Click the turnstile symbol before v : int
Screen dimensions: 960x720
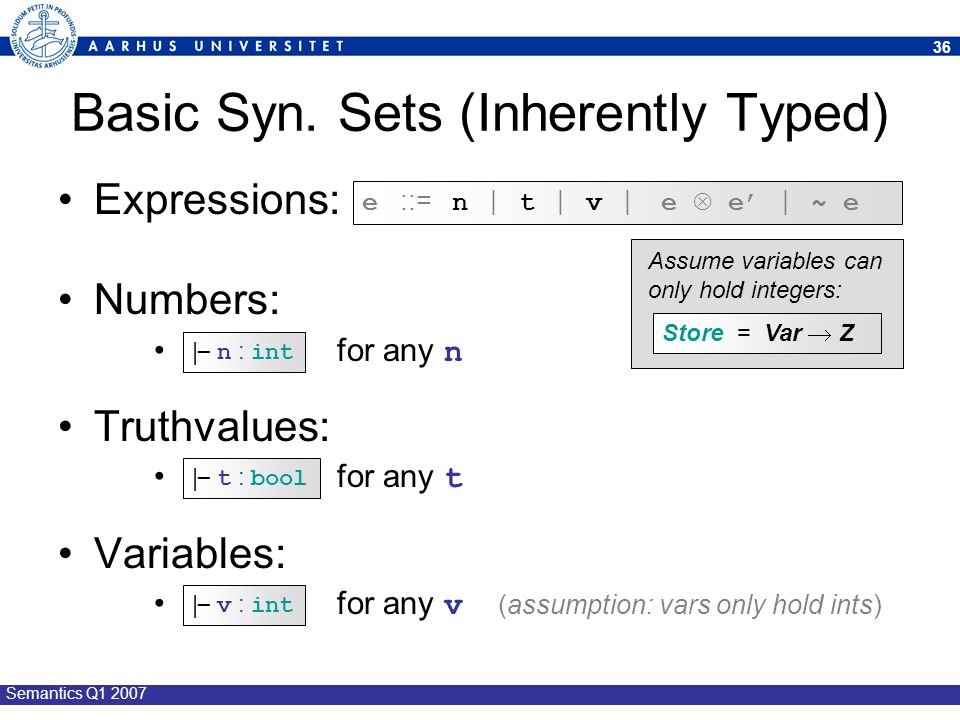[201, 606]
